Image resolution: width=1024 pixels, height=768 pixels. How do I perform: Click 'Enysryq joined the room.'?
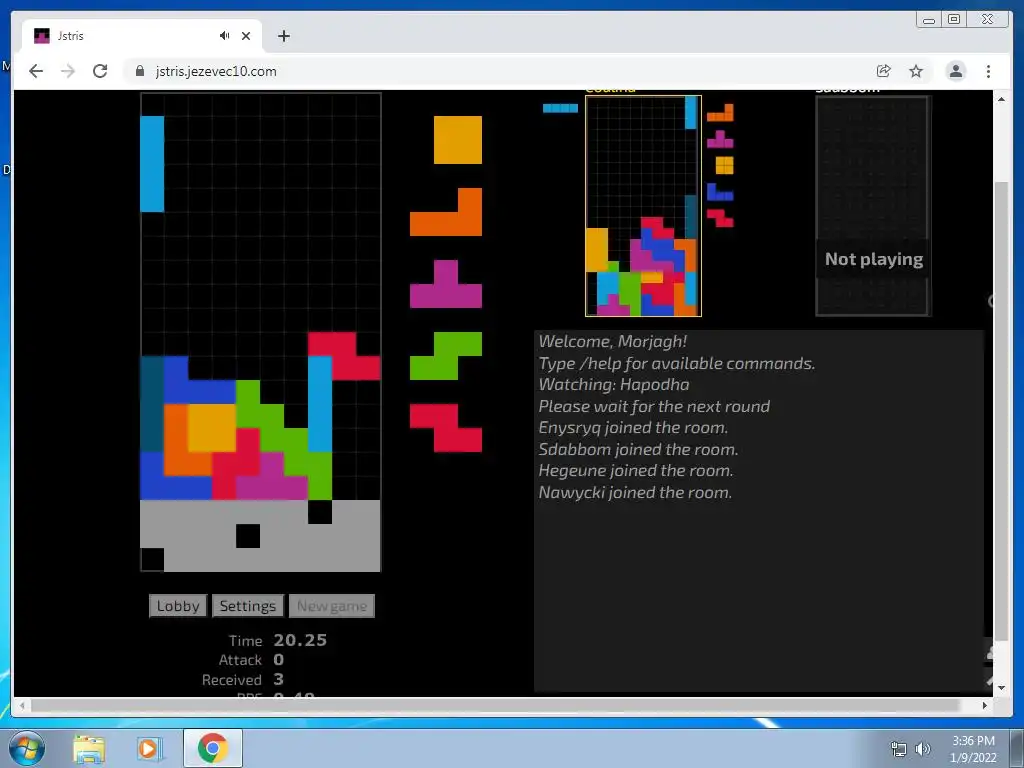click(633, 428)
